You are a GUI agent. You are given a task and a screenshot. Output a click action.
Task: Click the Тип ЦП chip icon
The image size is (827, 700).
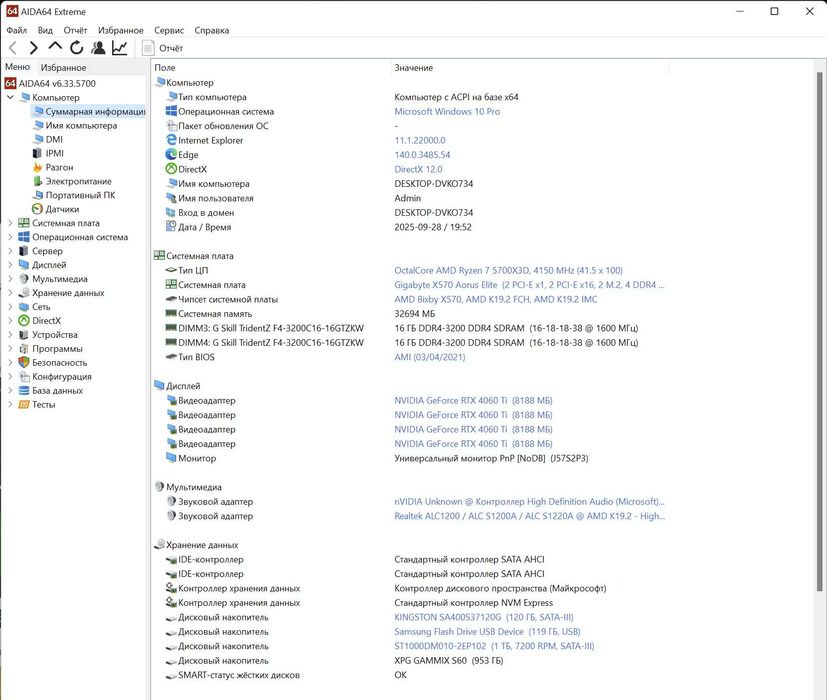pyautogui.click(x=171, y=270)
